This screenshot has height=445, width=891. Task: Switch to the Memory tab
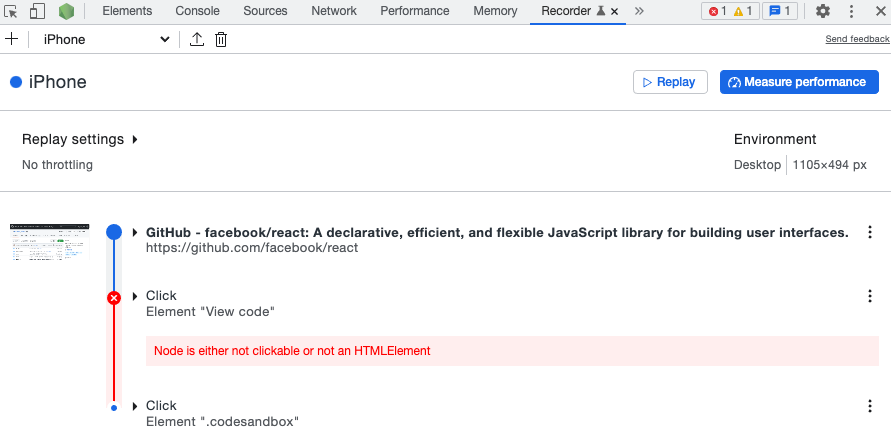[x=496, y=11]
